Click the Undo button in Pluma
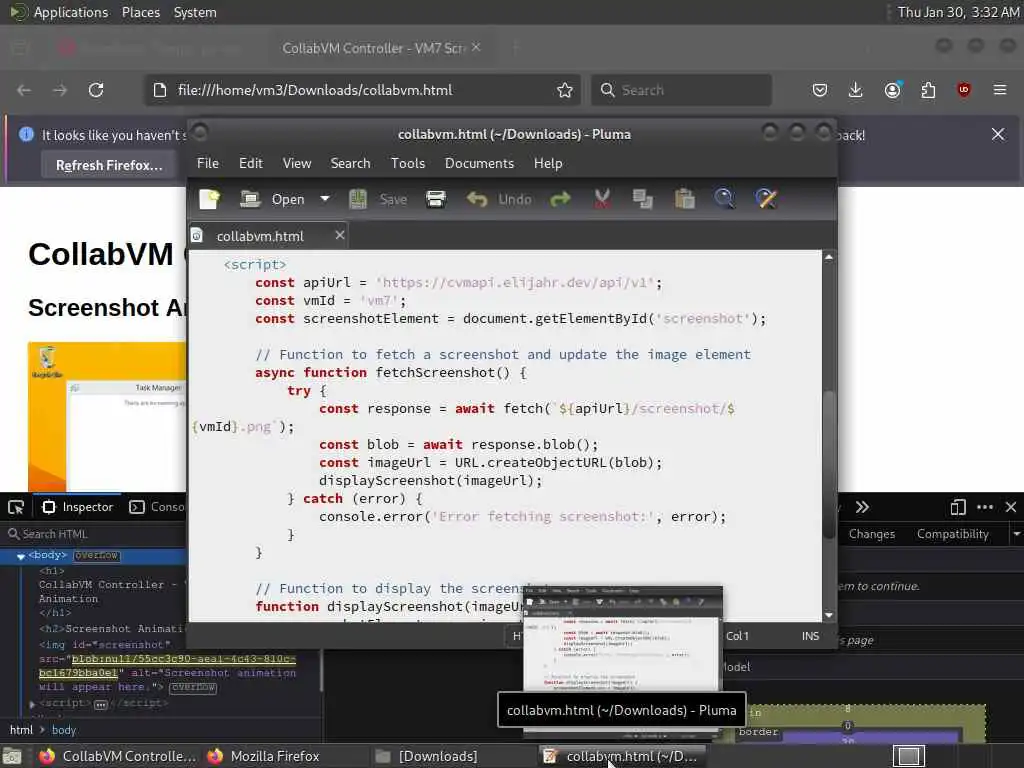 [500, 199]
